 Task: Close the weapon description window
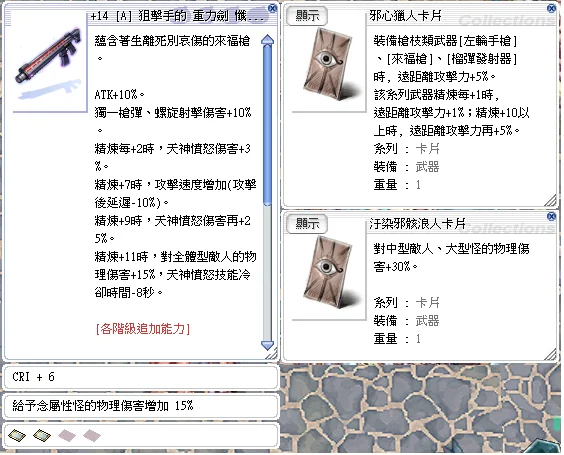[x=273, y=8]
